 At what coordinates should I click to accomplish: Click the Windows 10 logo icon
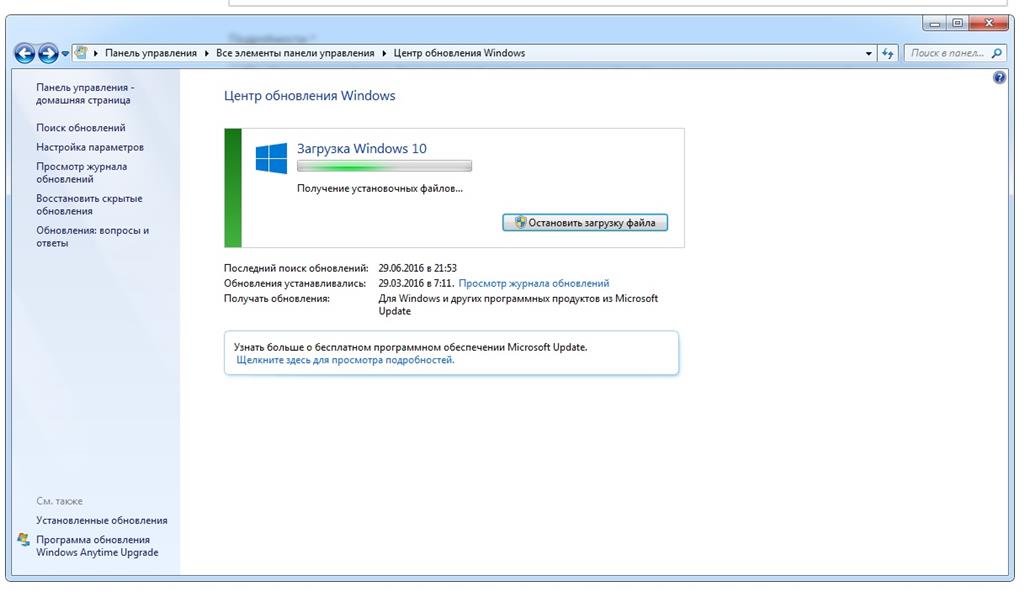click(271, 159)
